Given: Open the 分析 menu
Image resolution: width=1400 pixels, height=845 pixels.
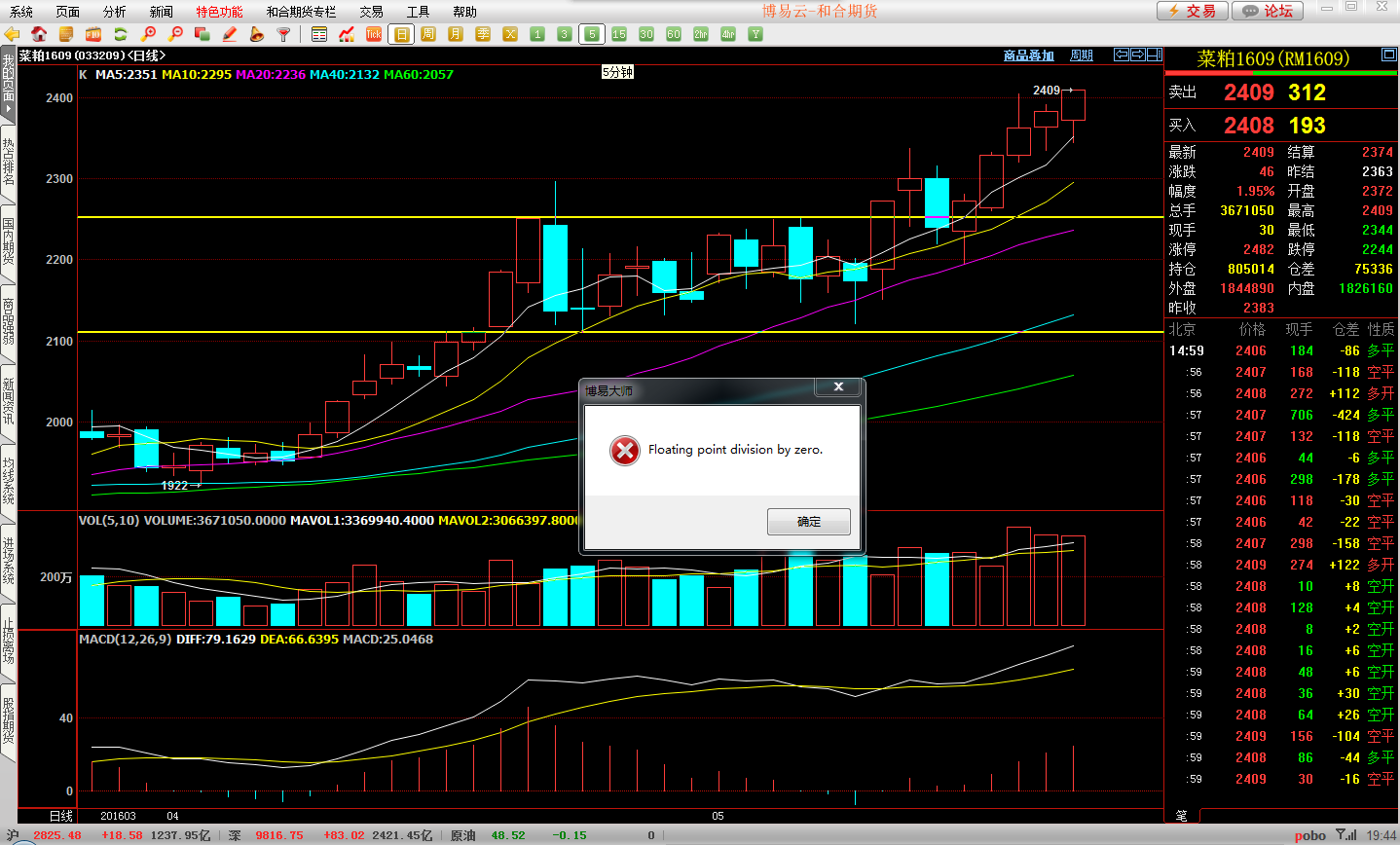Looking at the screenshot, I should point(114,12).
